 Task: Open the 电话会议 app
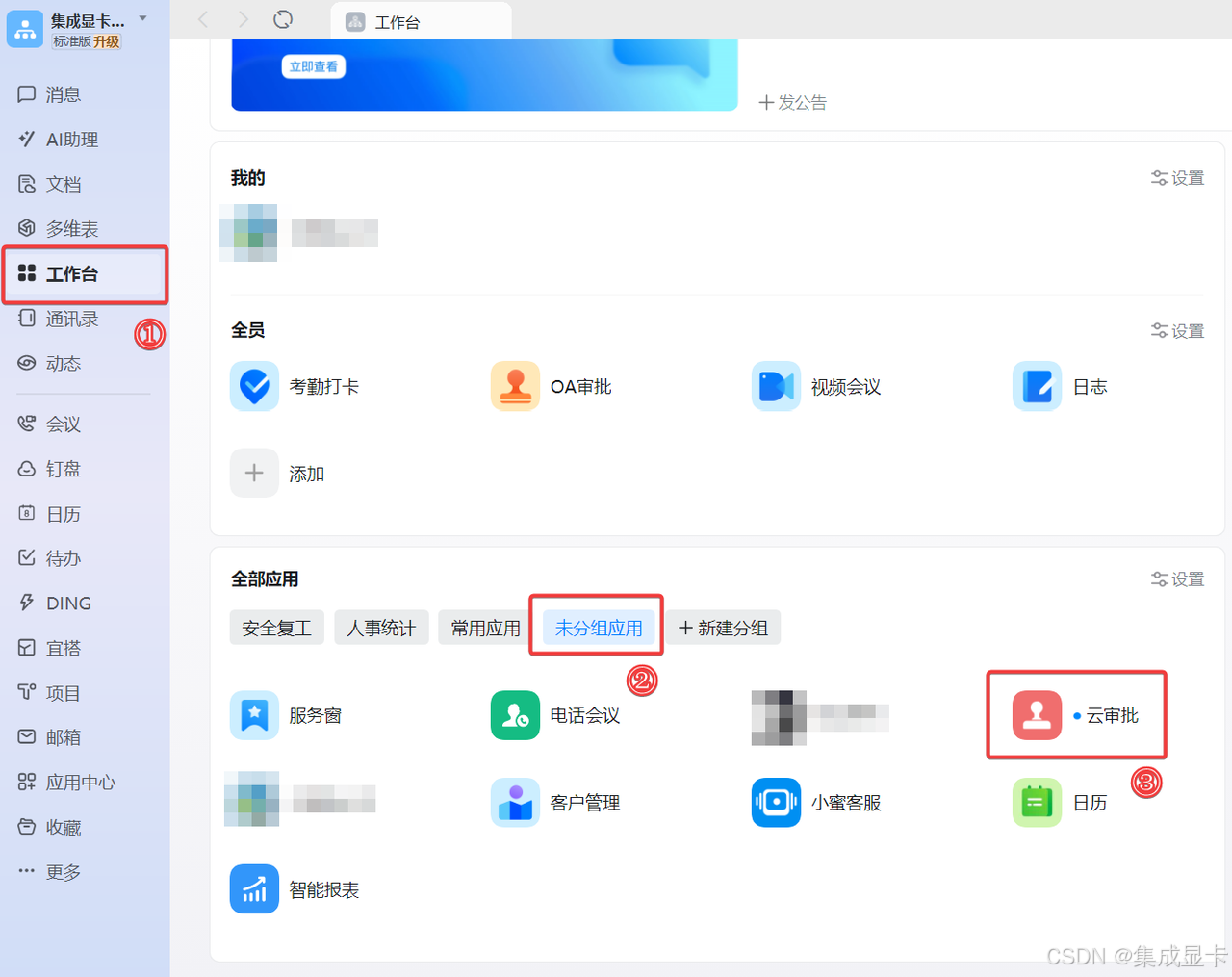pos(555,715)
